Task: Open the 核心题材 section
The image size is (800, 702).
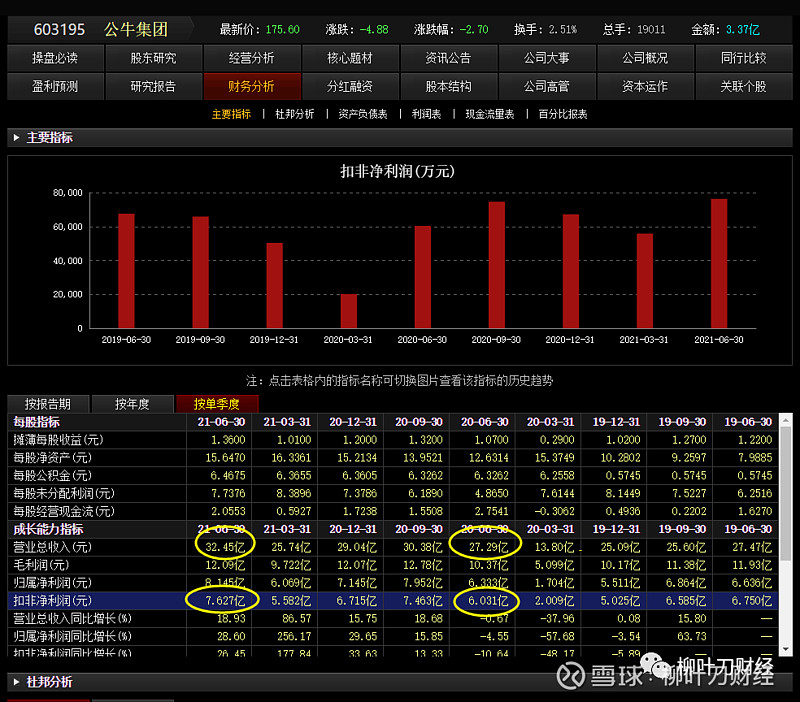Action: point(351,58)
